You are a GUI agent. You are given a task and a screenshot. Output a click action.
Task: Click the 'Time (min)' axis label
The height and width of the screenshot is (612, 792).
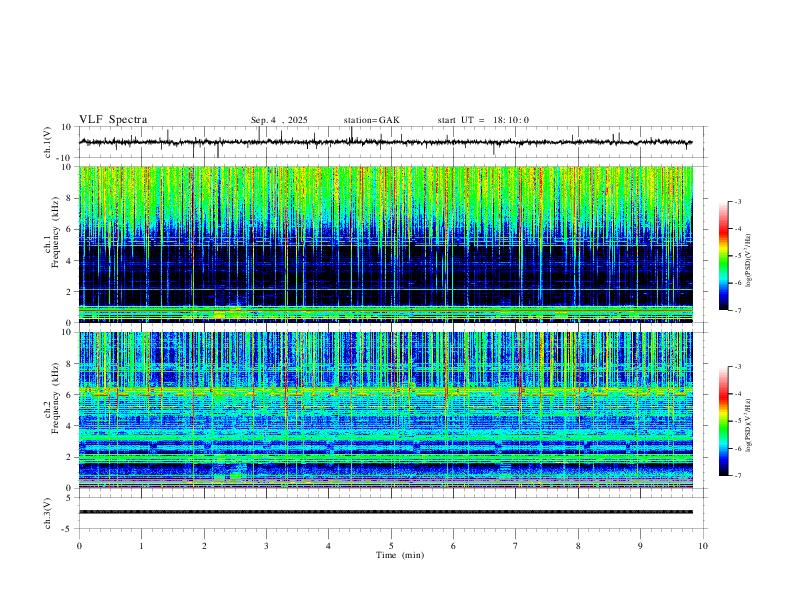point(400,555)
